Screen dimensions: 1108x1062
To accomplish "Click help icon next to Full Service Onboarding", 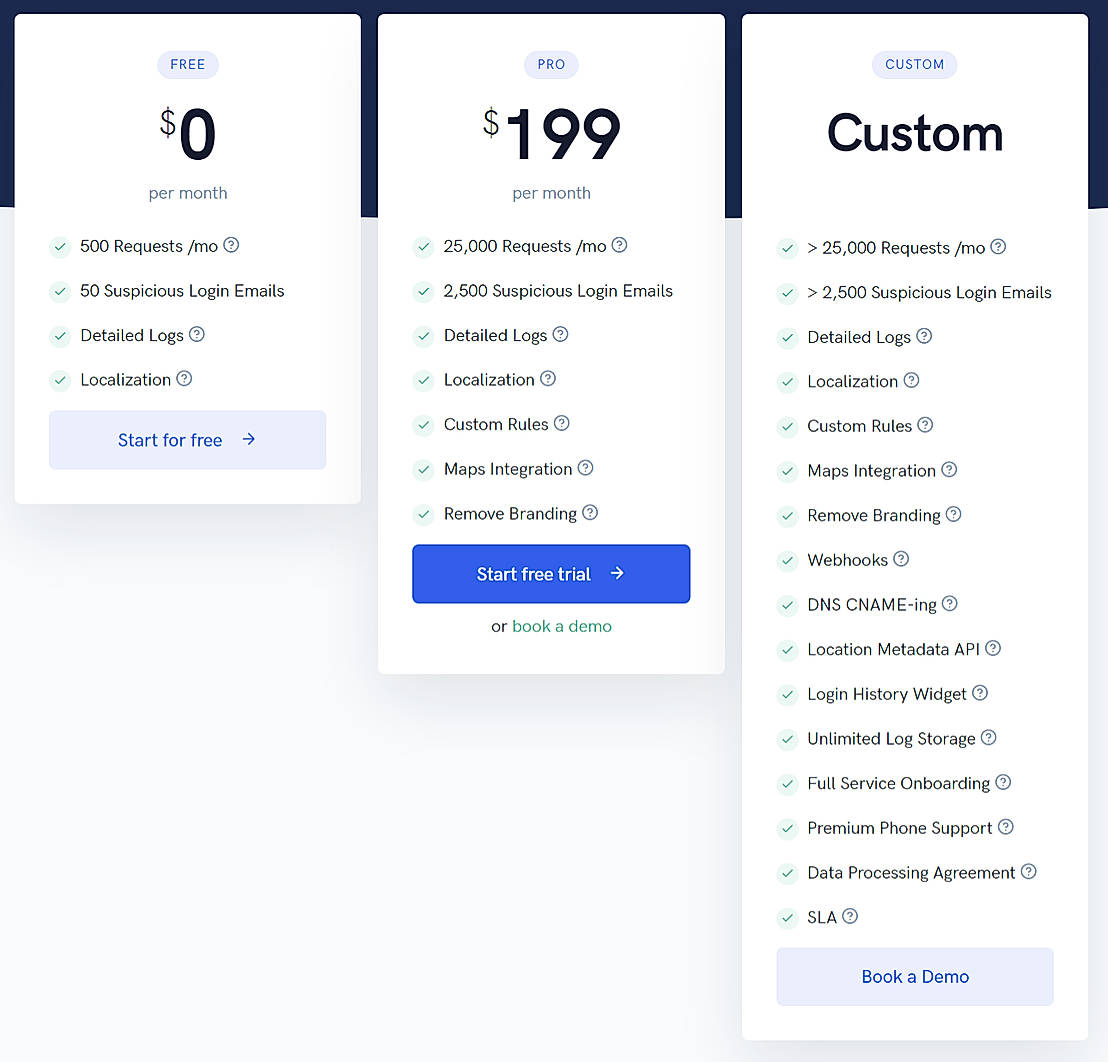I will click(x=1003, y=782).
